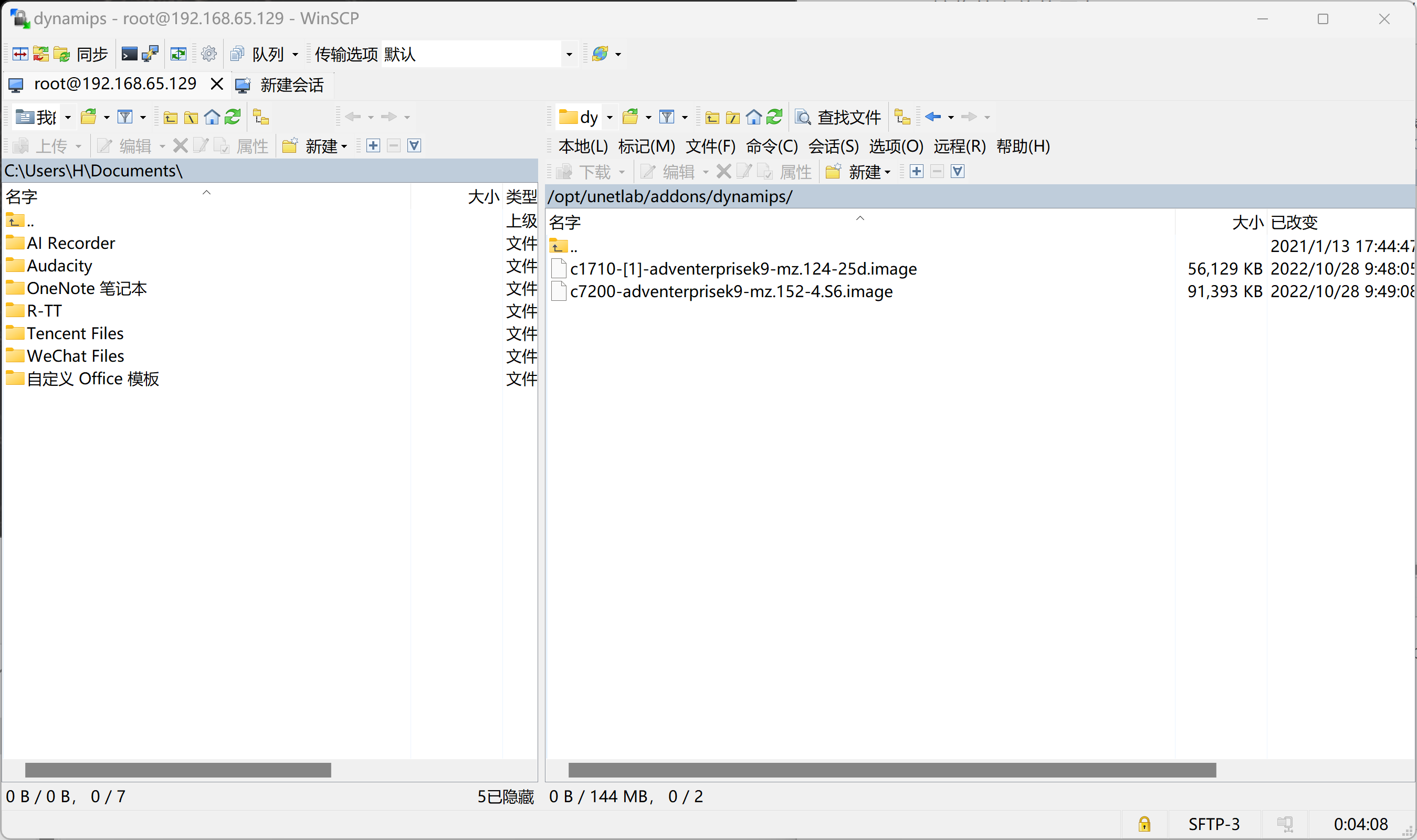Viewport: 1417px width, 840px height.
Task: Sort local panel by 名字 column
Action: [x=206, y=196]
